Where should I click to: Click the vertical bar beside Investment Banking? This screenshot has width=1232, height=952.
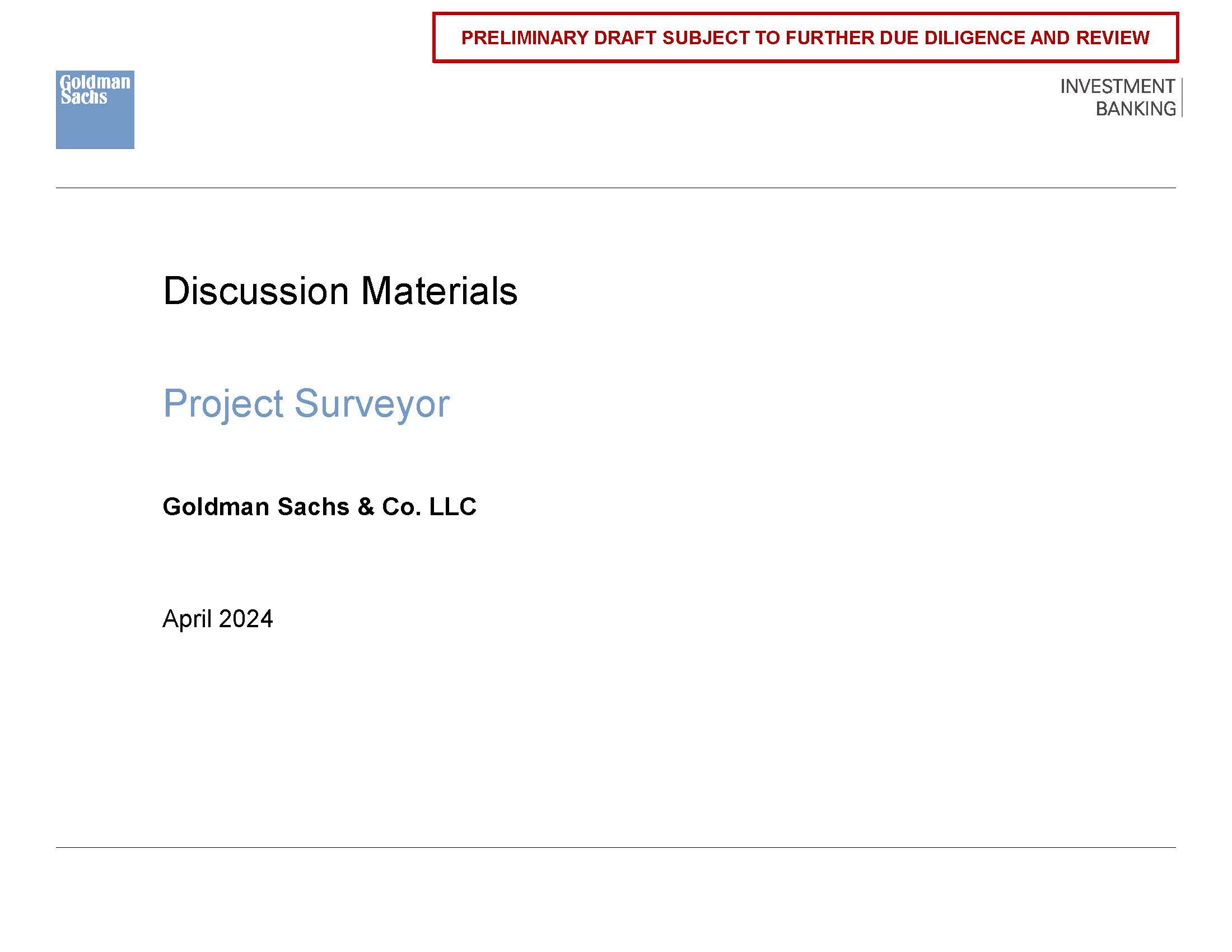[1181, 97]
